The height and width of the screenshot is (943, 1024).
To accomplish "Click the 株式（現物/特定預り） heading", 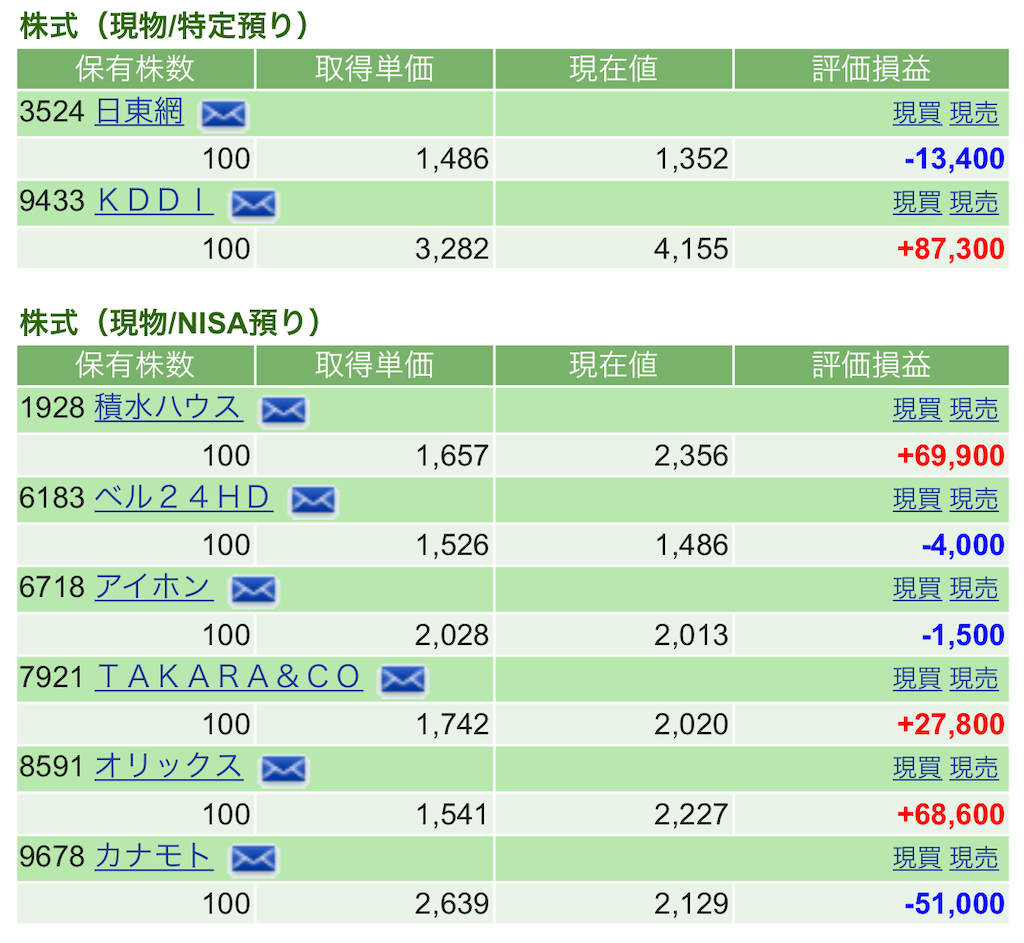I will (163, 26).
